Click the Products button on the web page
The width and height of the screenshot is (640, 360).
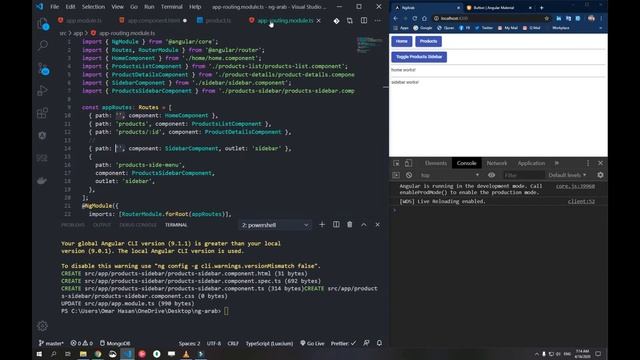[428, 41]
